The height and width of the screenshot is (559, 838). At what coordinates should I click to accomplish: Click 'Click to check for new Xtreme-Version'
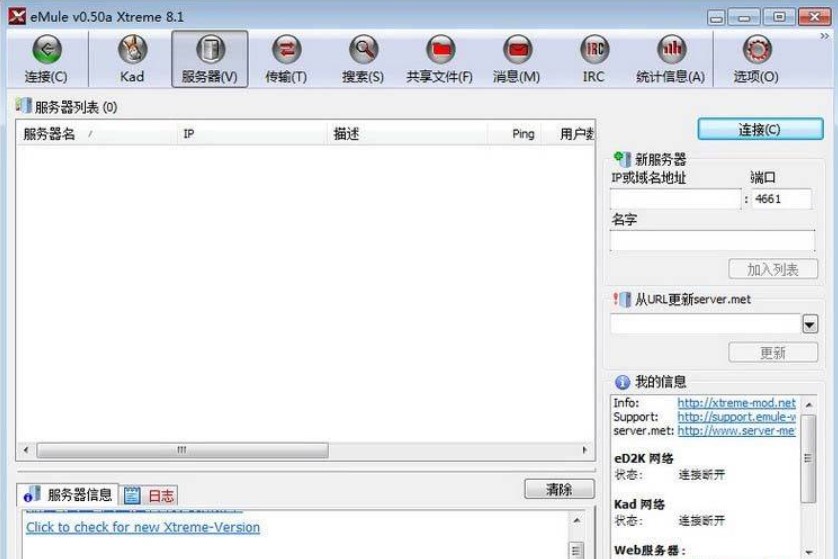143,527
